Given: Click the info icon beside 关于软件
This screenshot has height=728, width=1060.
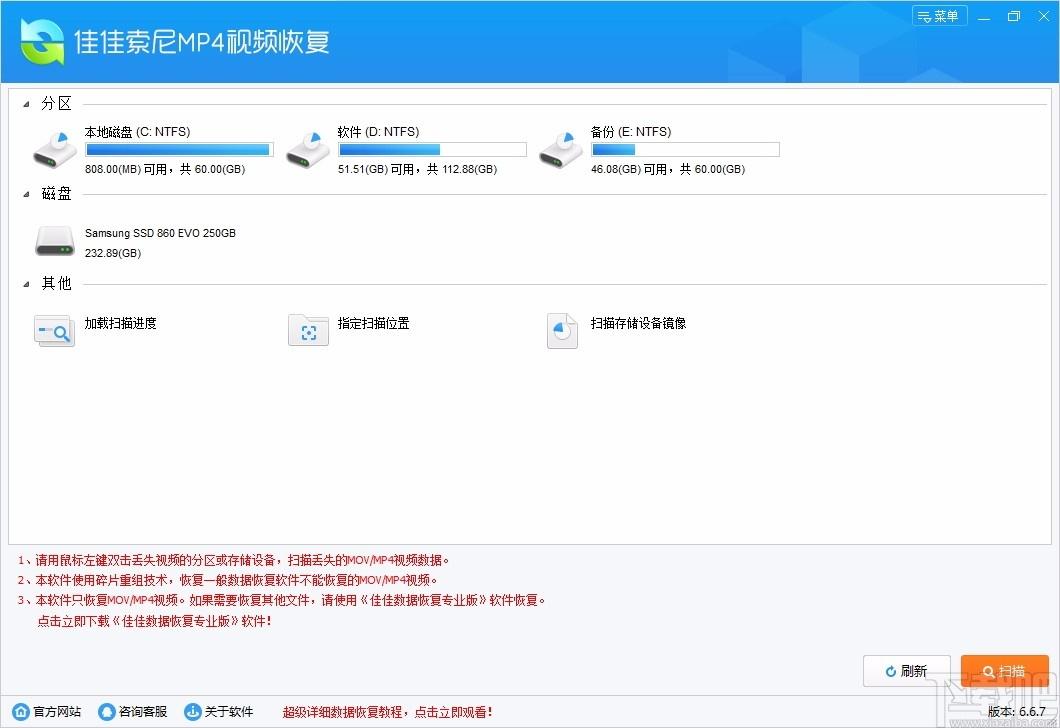Looking at the screenshot, I should pyautogui.click(x=193, y=711).
